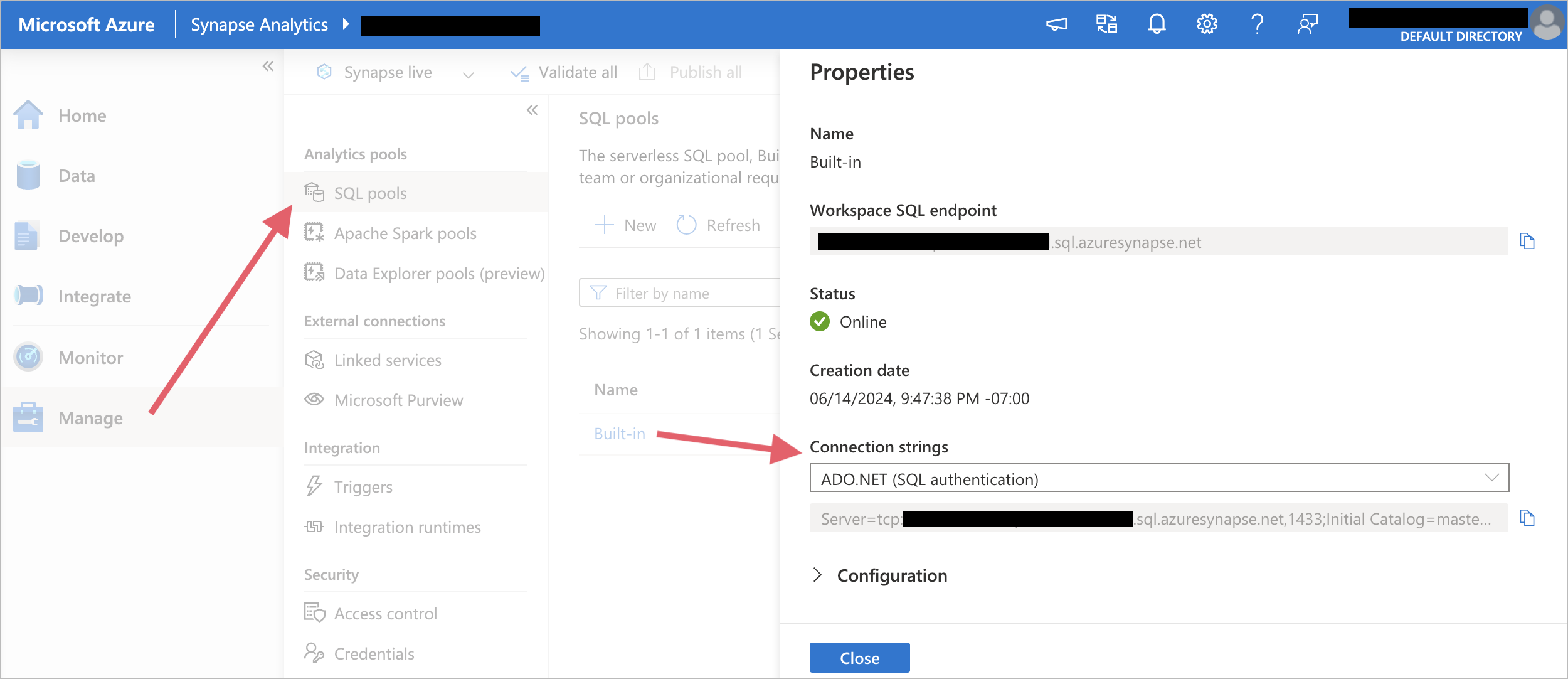Click the user account avatar

[1547, 23]
